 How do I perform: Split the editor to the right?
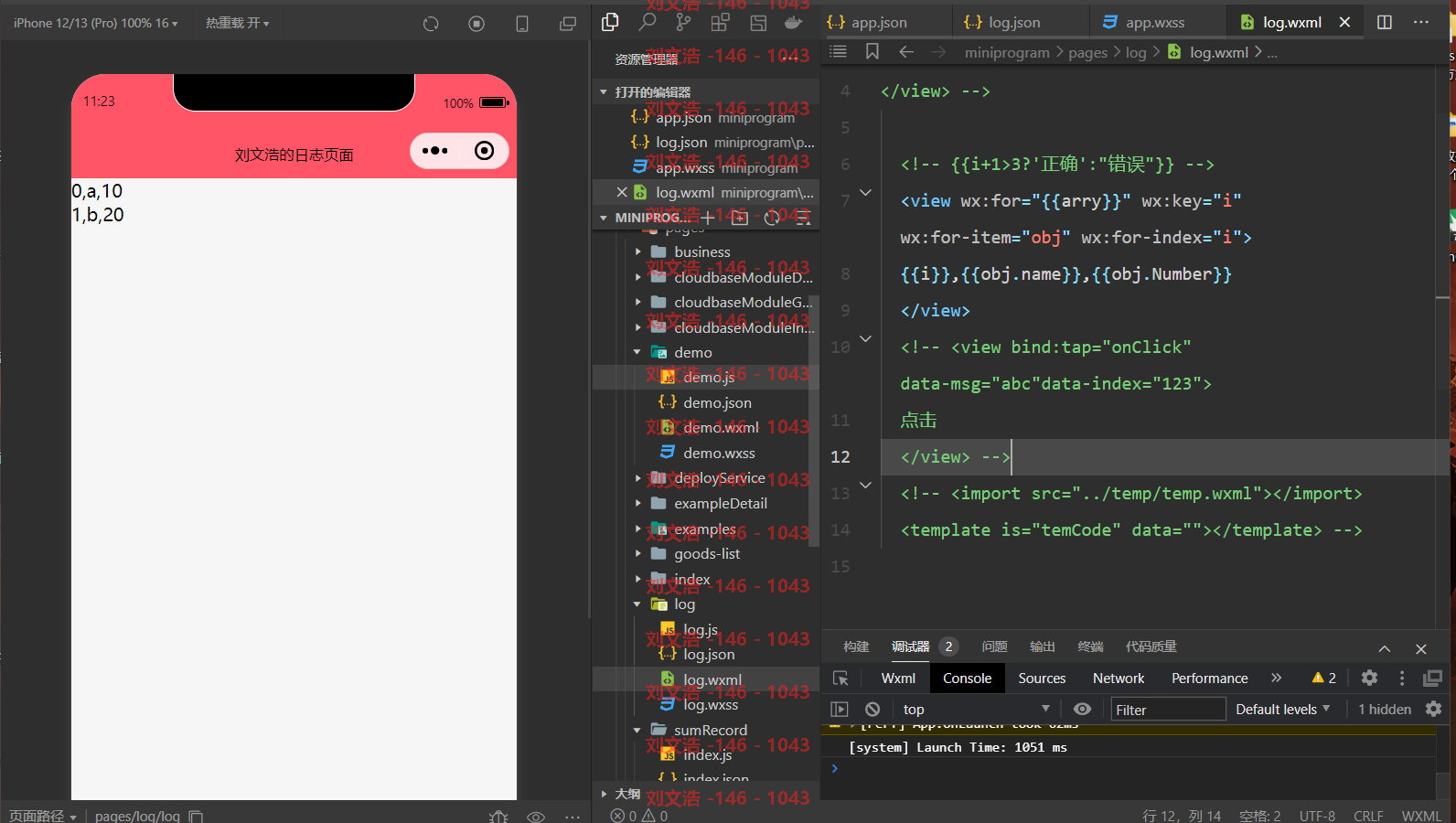pyautogui.click(x=1385, y=22)
